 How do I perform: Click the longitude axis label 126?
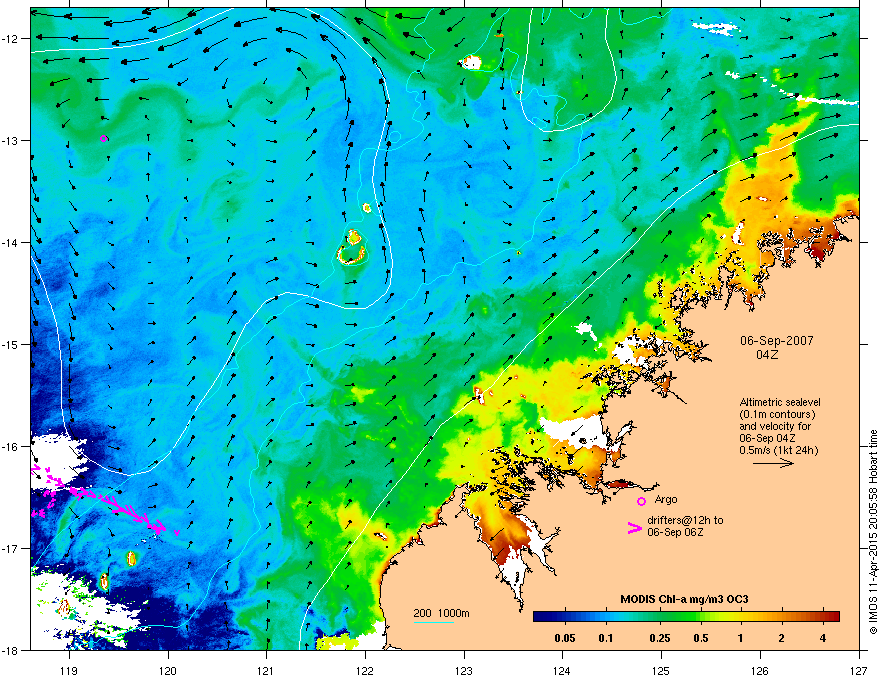760,670
